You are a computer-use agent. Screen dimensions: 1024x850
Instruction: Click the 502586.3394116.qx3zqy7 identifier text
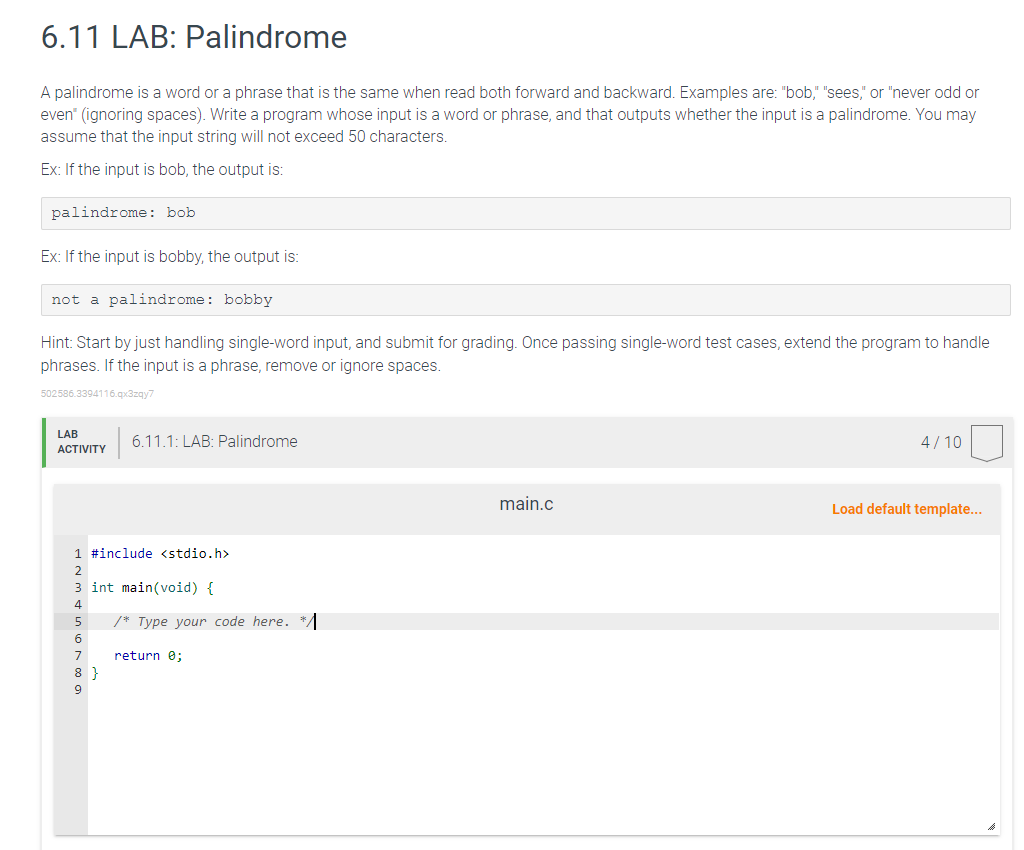click(x=96, y=393)
